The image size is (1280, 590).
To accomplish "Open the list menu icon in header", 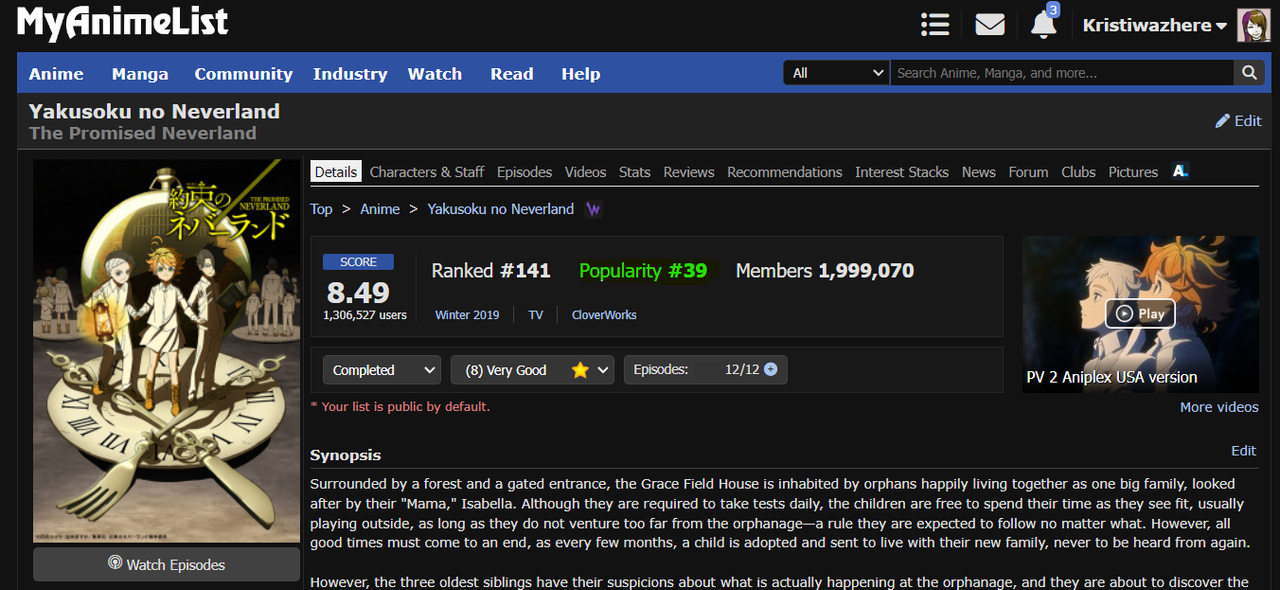I will click(935, 24).
